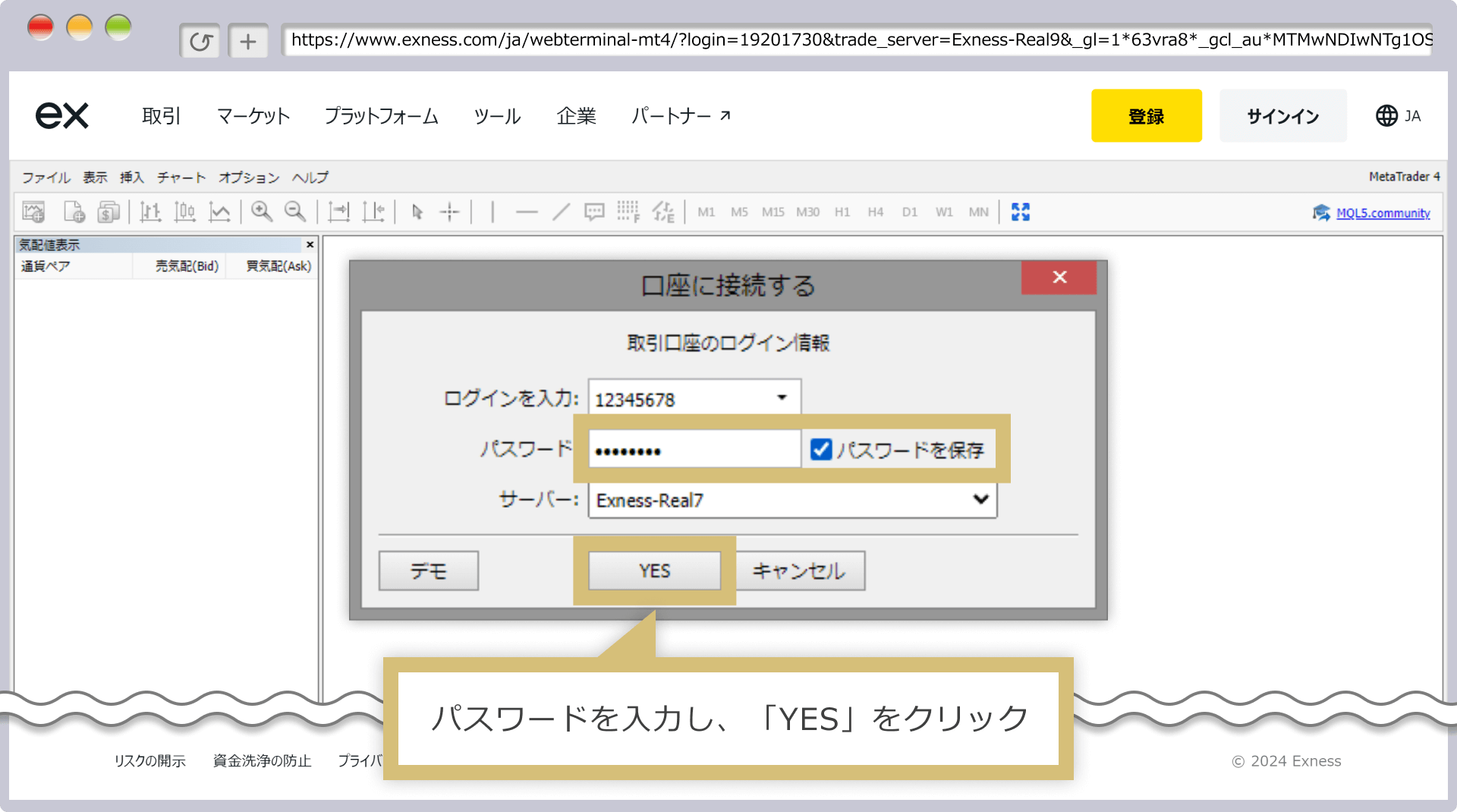The image size is (1457, 812).
Task: Toggle chart auto-scroll icon
Action: click(x=338, y=212)
